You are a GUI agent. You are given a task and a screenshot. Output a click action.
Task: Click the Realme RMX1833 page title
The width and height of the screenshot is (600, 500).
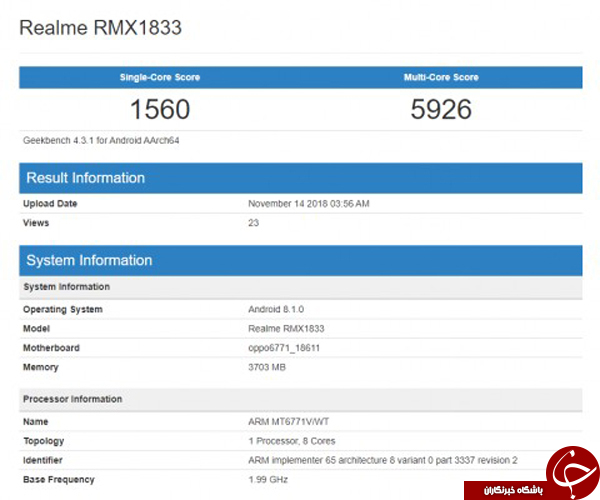[100, 28]
